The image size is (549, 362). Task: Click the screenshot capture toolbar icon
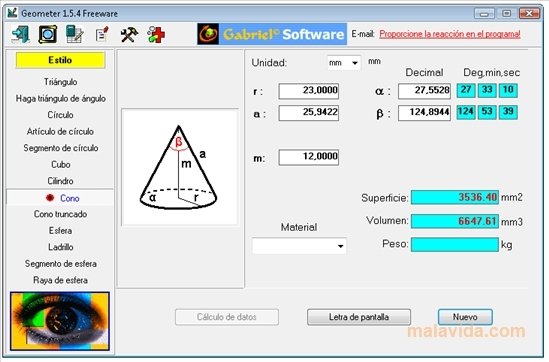48,34
